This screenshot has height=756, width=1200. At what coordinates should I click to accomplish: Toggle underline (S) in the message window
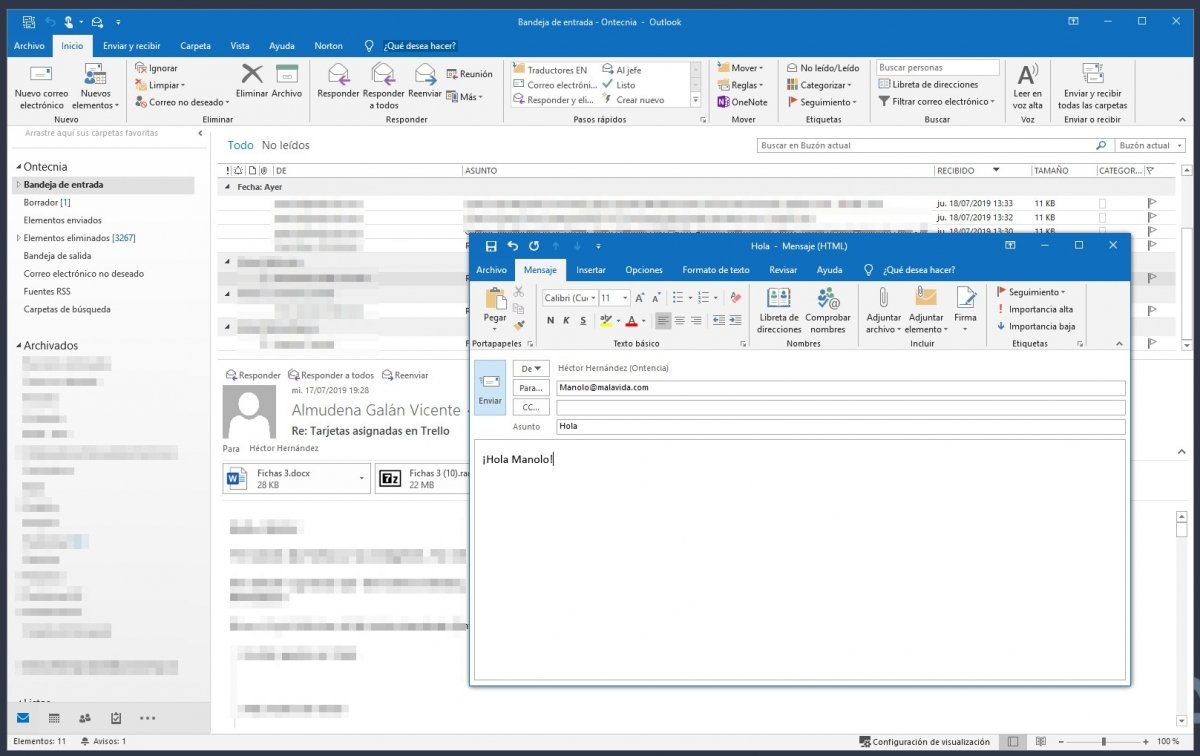pos(582,320)
